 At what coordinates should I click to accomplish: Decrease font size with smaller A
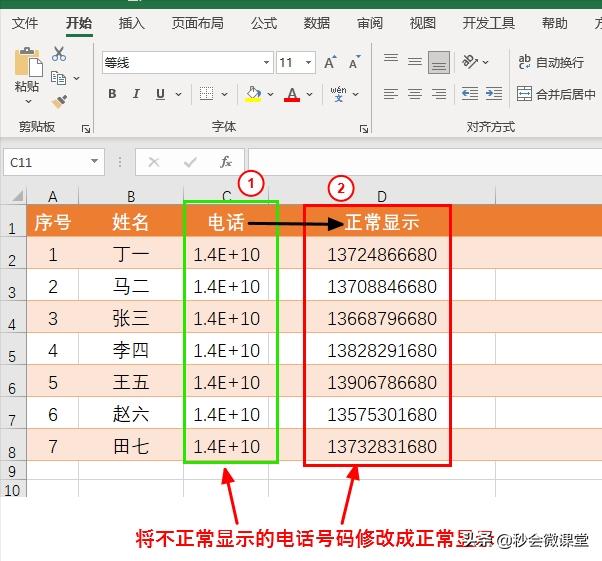[354, 62]
